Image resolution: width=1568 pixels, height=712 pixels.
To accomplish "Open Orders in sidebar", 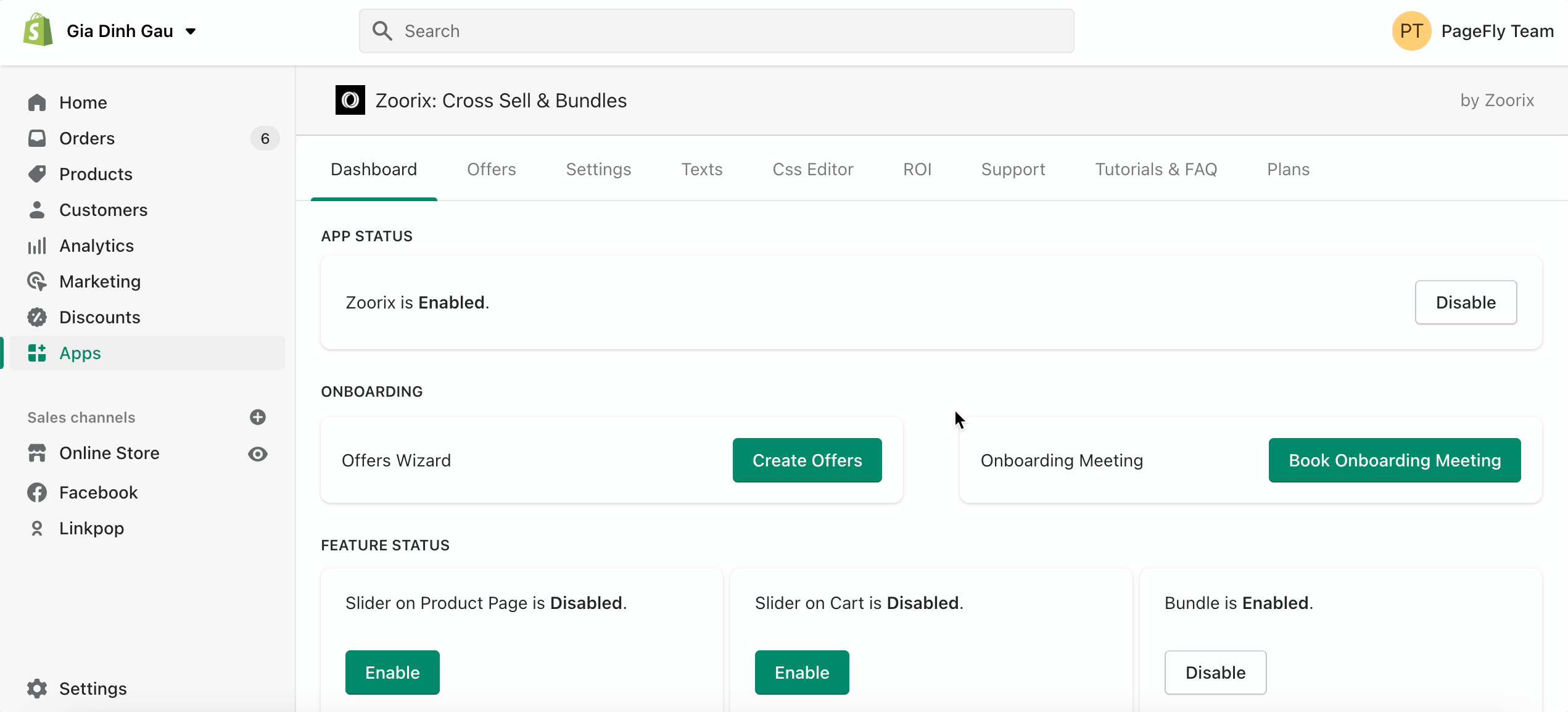I will pyautogui.click(x=147, y=138).
